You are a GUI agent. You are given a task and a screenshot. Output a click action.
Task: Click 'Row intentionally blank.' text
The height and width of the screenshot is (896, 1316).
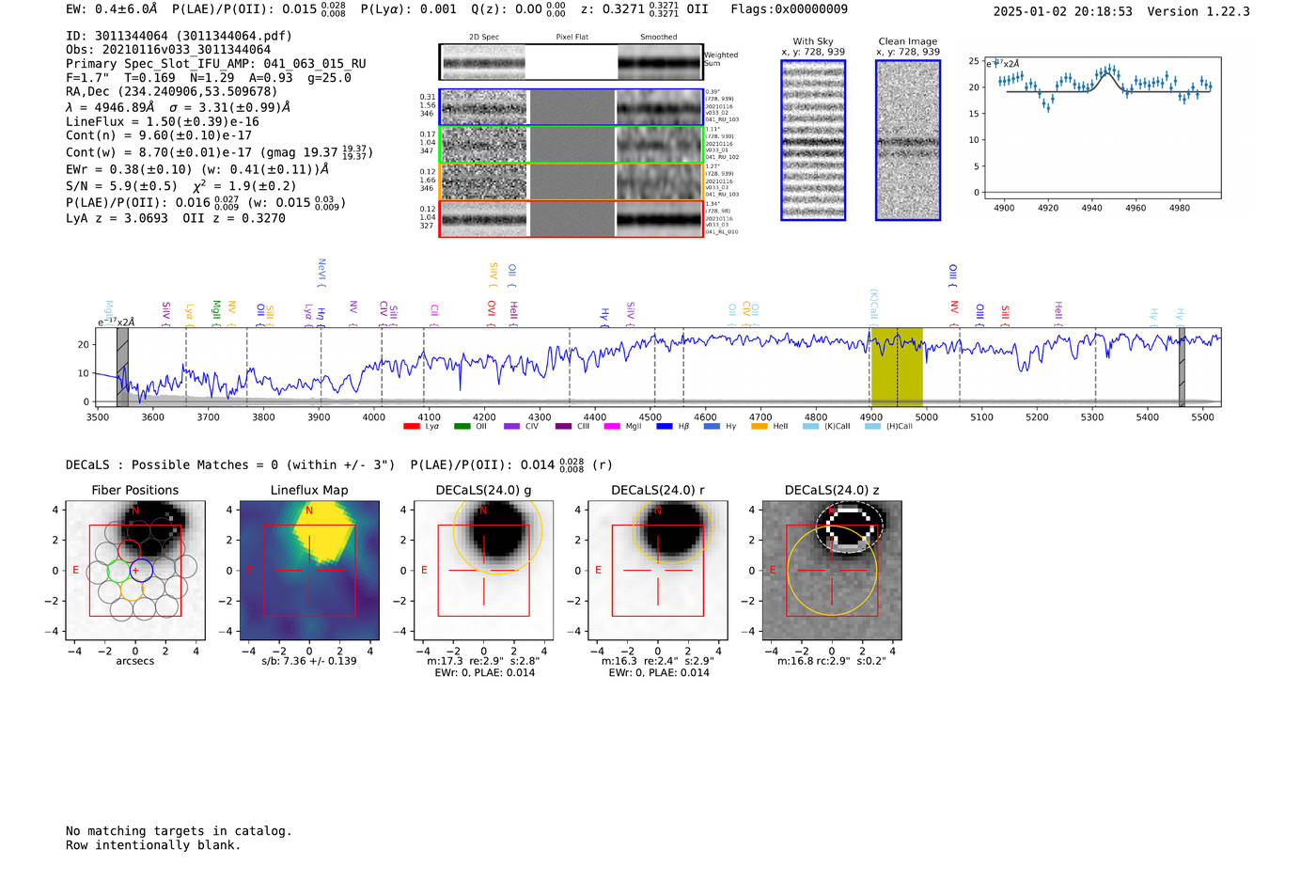click(x=153, y=845)
